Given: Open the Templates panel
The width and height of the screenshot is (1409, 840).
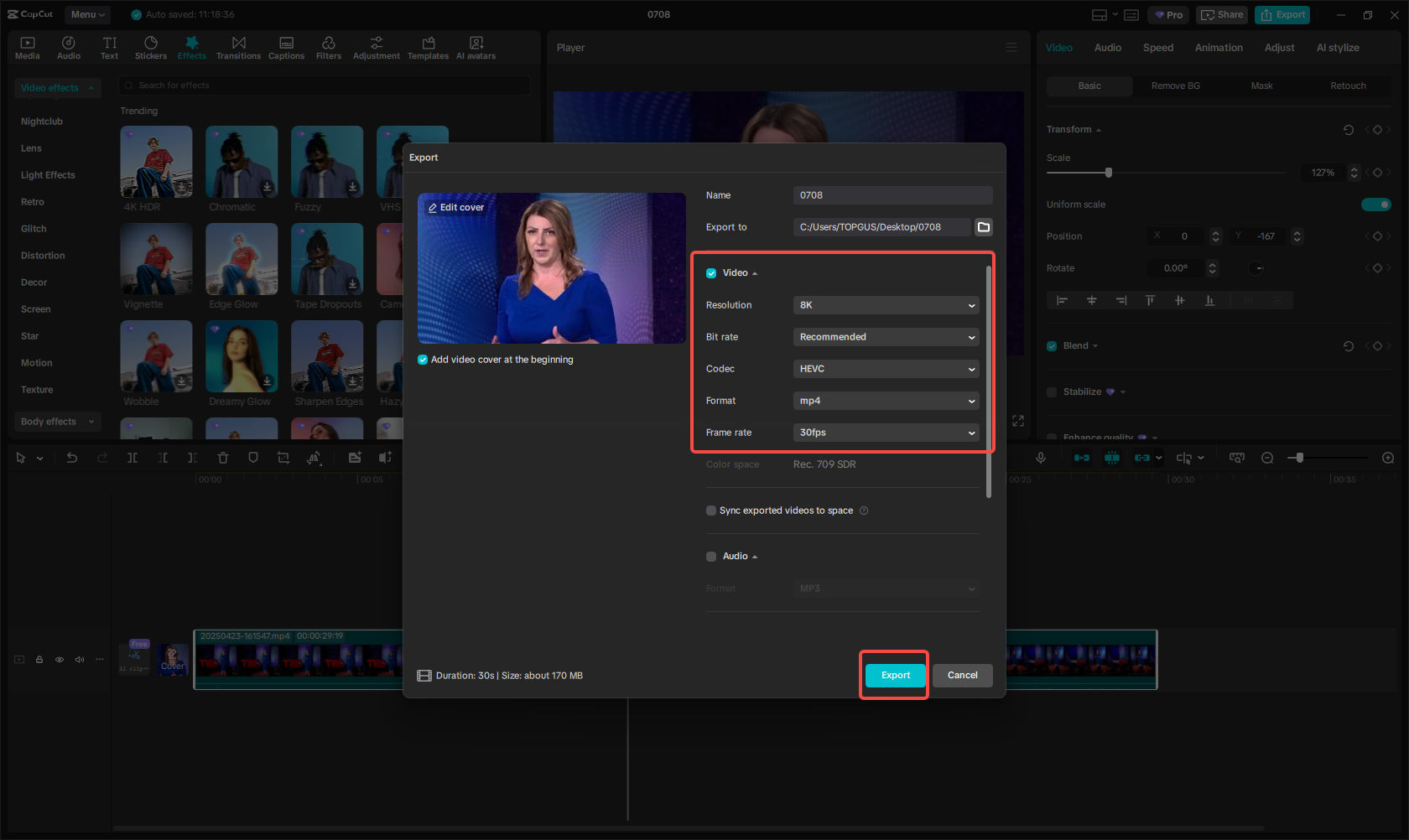Looking at the screenshot, I should [x=428, y=47].
